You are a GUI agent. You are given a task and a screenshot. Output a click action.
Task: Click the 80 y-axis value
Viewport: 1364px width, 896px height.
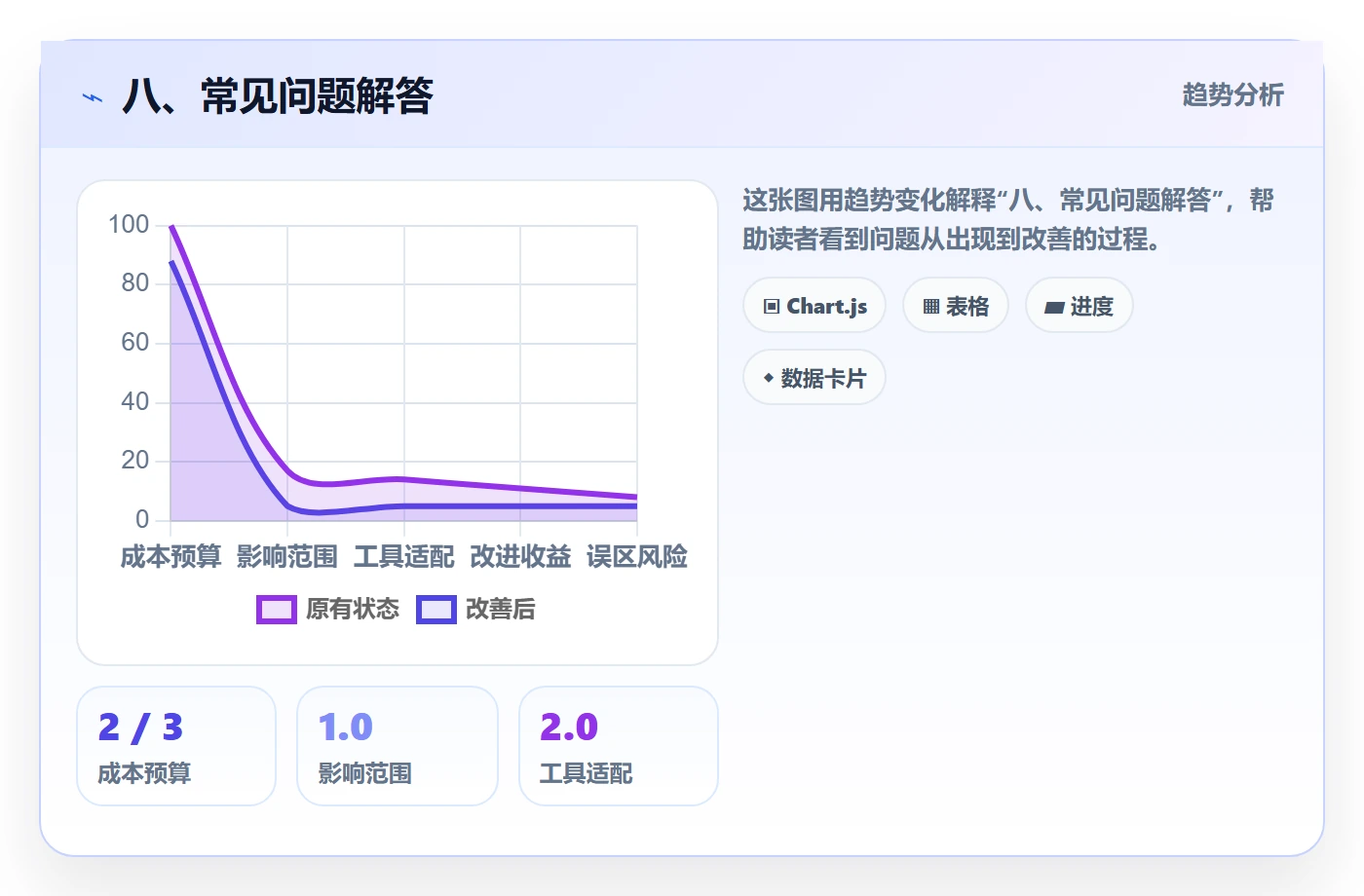[x=135, y=283]
